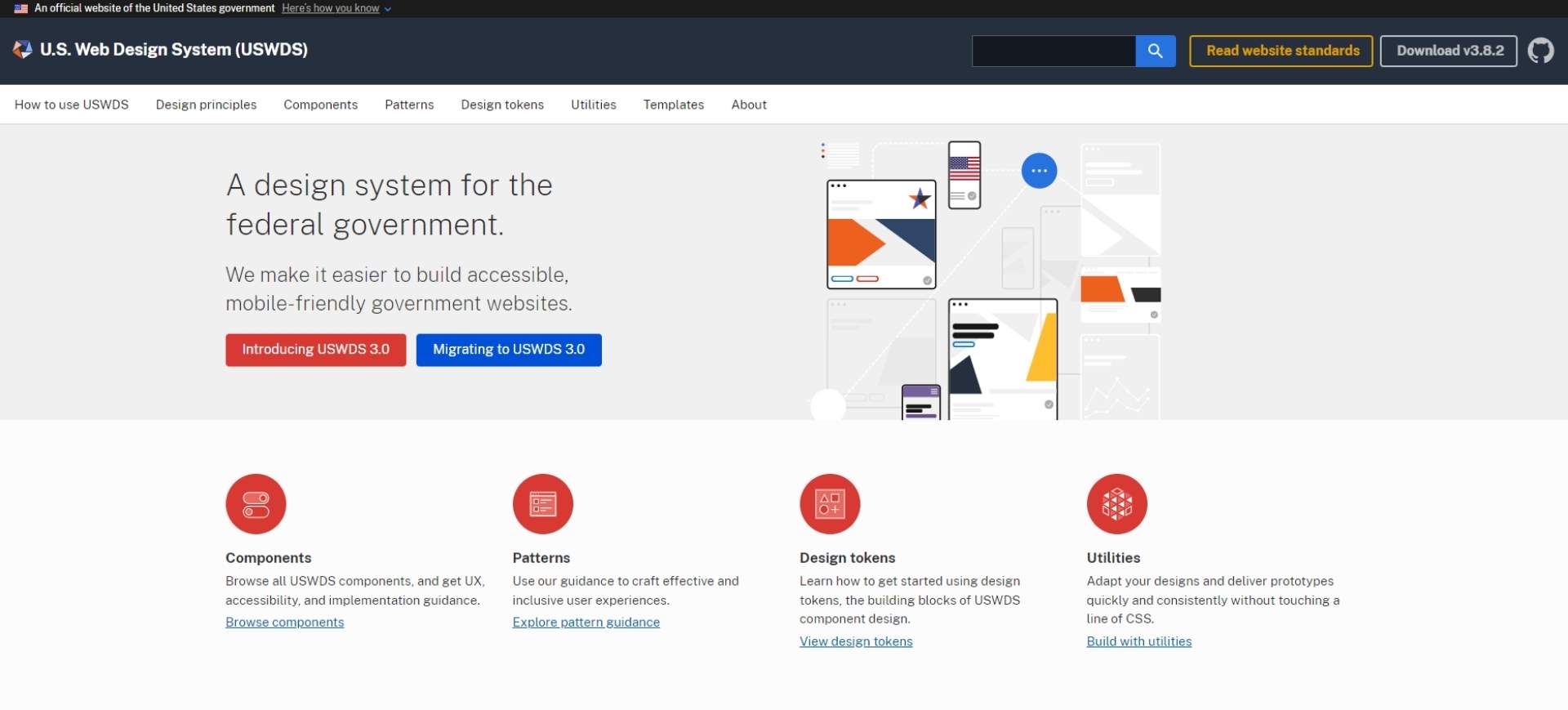Click the magnifying glass search button
Image resolution: width=1568 pixels, height=710 pixels.
(x=1155, y=51)
